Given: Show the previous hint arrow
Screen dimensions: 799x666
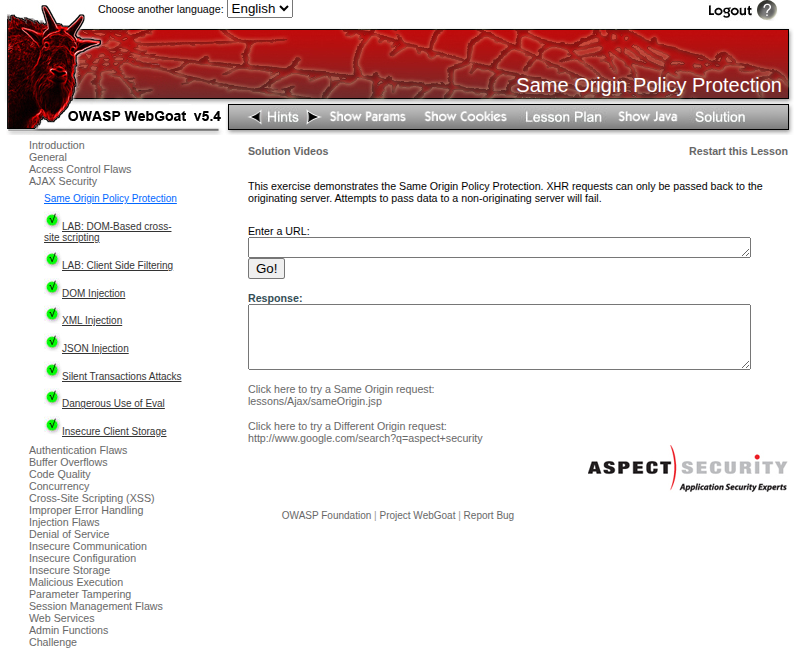Looking at the screenshot, I should [255, 117].
